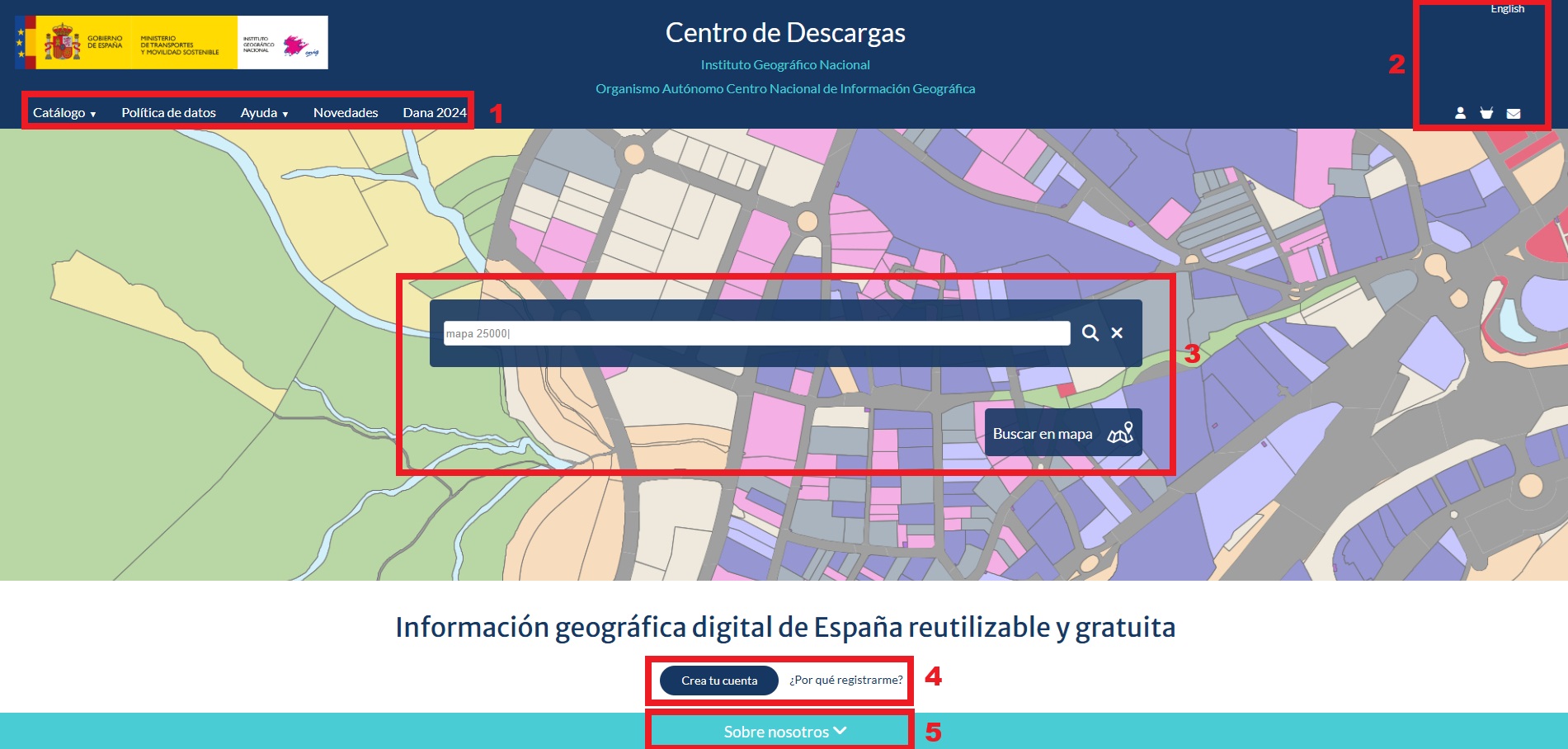Open the user account profile icon
This screenshot has height=749, width=1568.
click(1460, 113)
